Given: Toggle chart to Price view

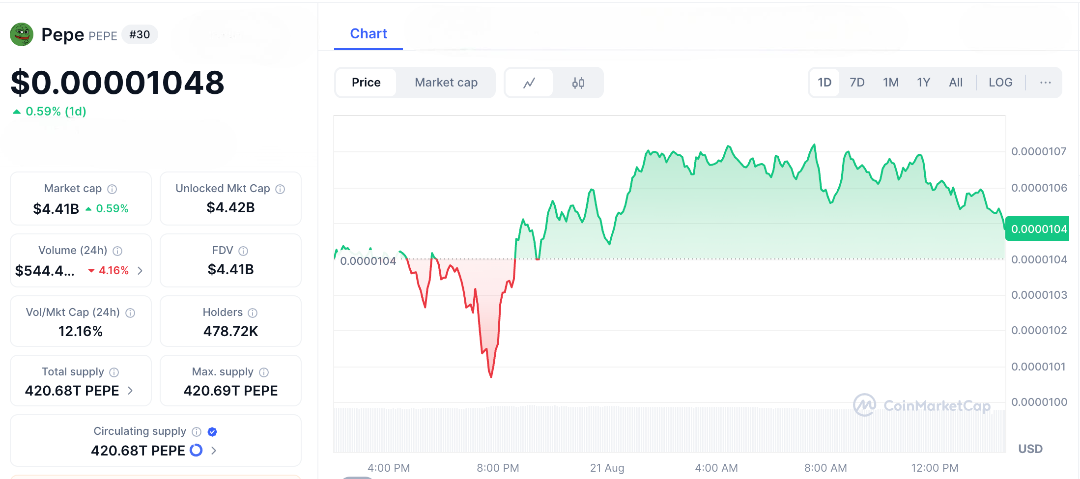Looking at the screenshot, I should click(366, 83).
